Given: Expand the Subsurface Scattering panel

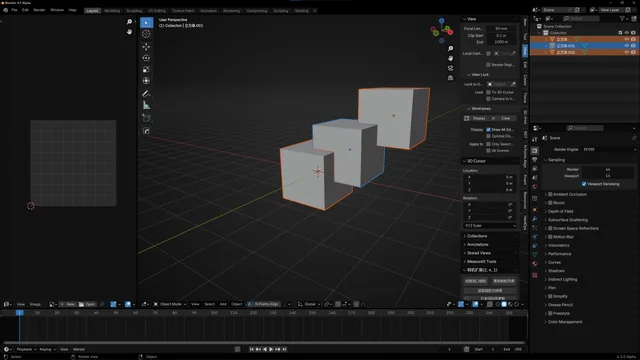Looking at the screenshot, I should tap(567, 220).
